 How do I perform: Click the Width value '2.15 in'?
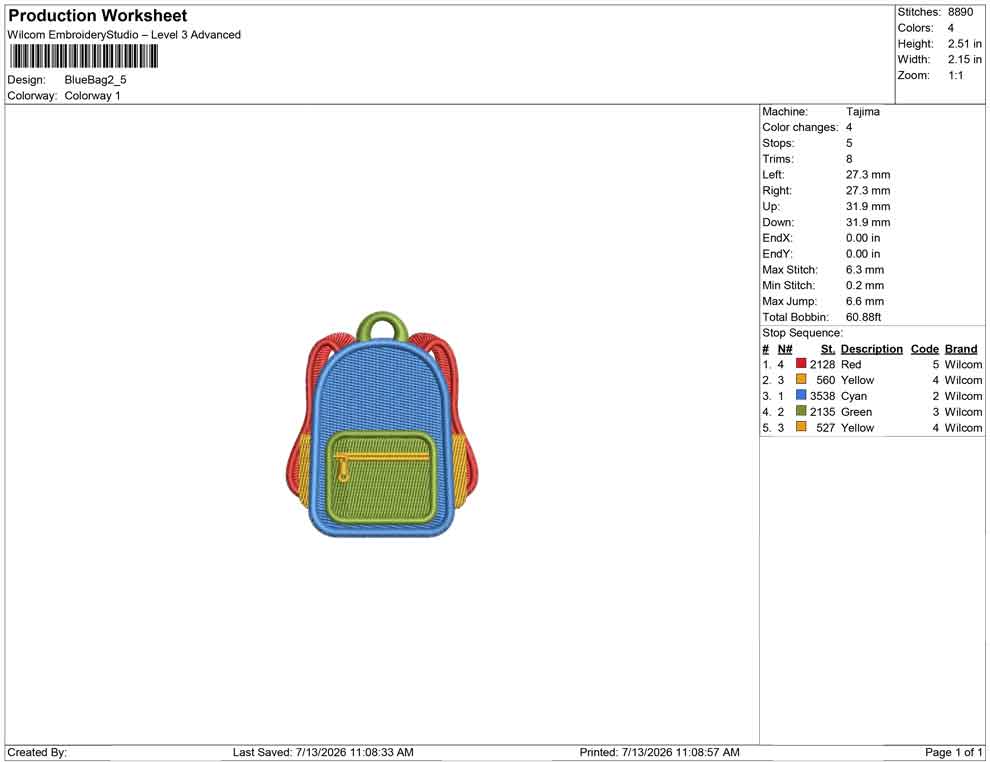[x=964, y=59]
